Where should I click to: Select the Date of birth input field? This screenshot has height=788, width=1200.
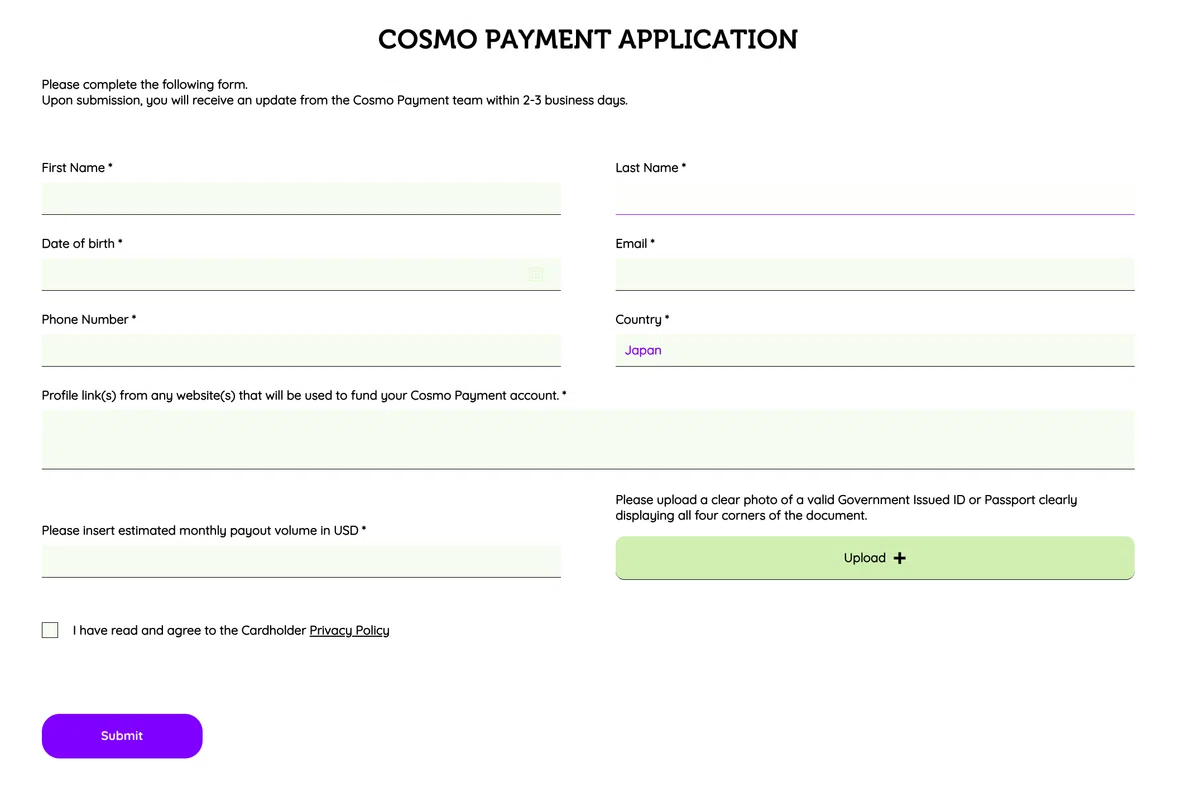point(301,274)
